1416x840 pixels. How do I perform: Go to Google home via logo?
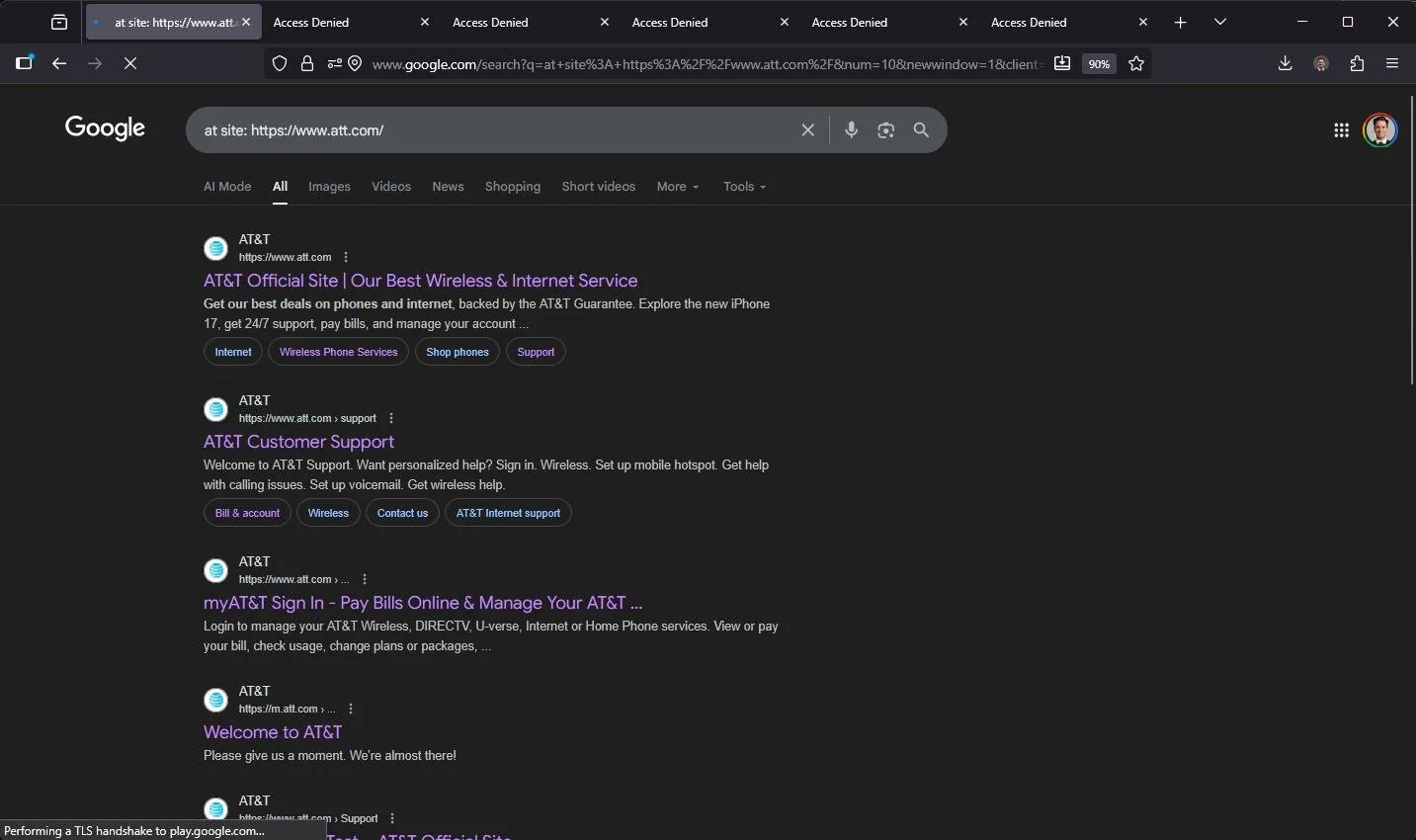pos(105,128)
